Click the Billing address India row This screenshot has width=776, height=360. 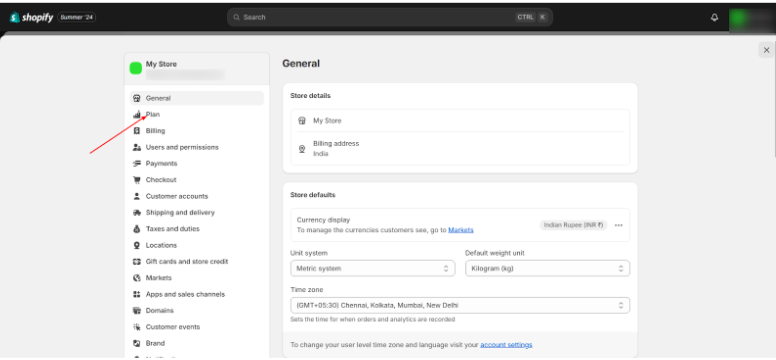pos(460,149)
